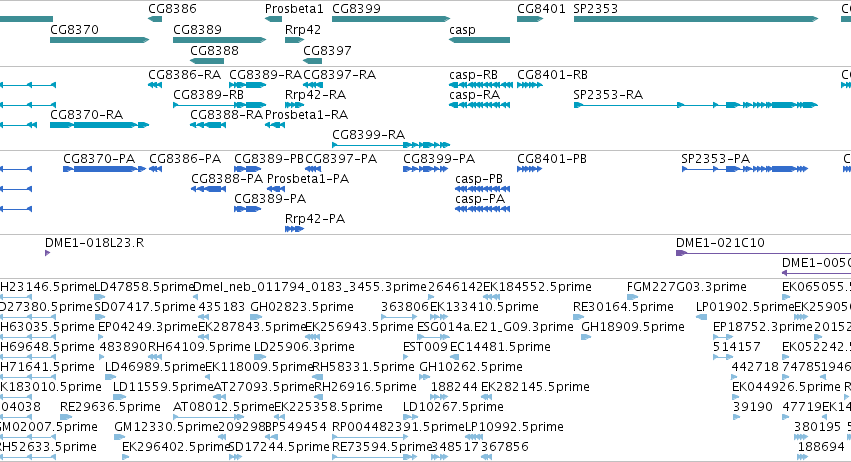Select EST EK282145.5prime label
The width and height of the screenshot is (851, 462).
click(535, 387)
